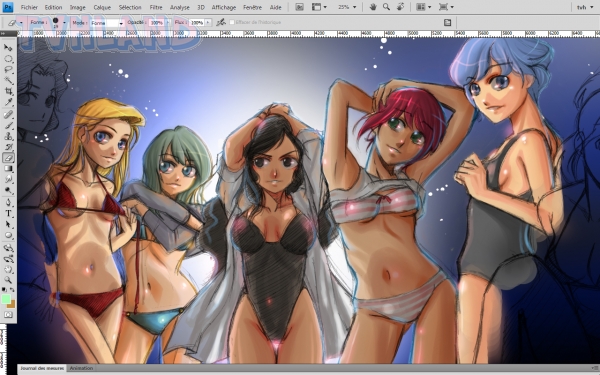
Task: Select the Magic Wand tool
Action: (8, 80)
